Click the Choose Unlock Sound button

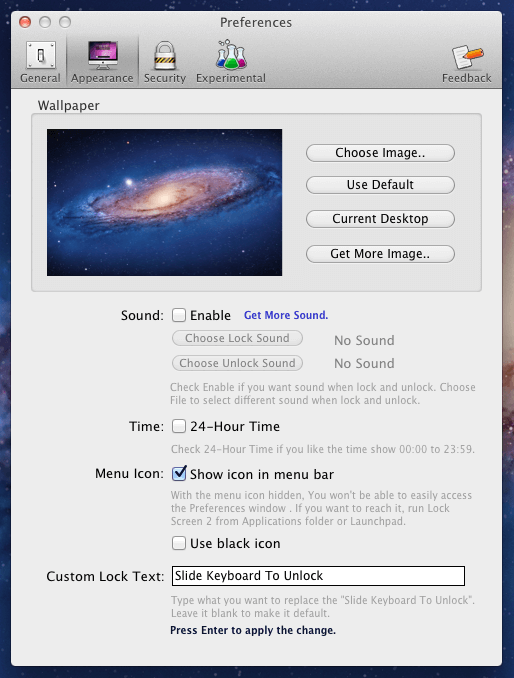pyautogui.click(x=237, y=363)
